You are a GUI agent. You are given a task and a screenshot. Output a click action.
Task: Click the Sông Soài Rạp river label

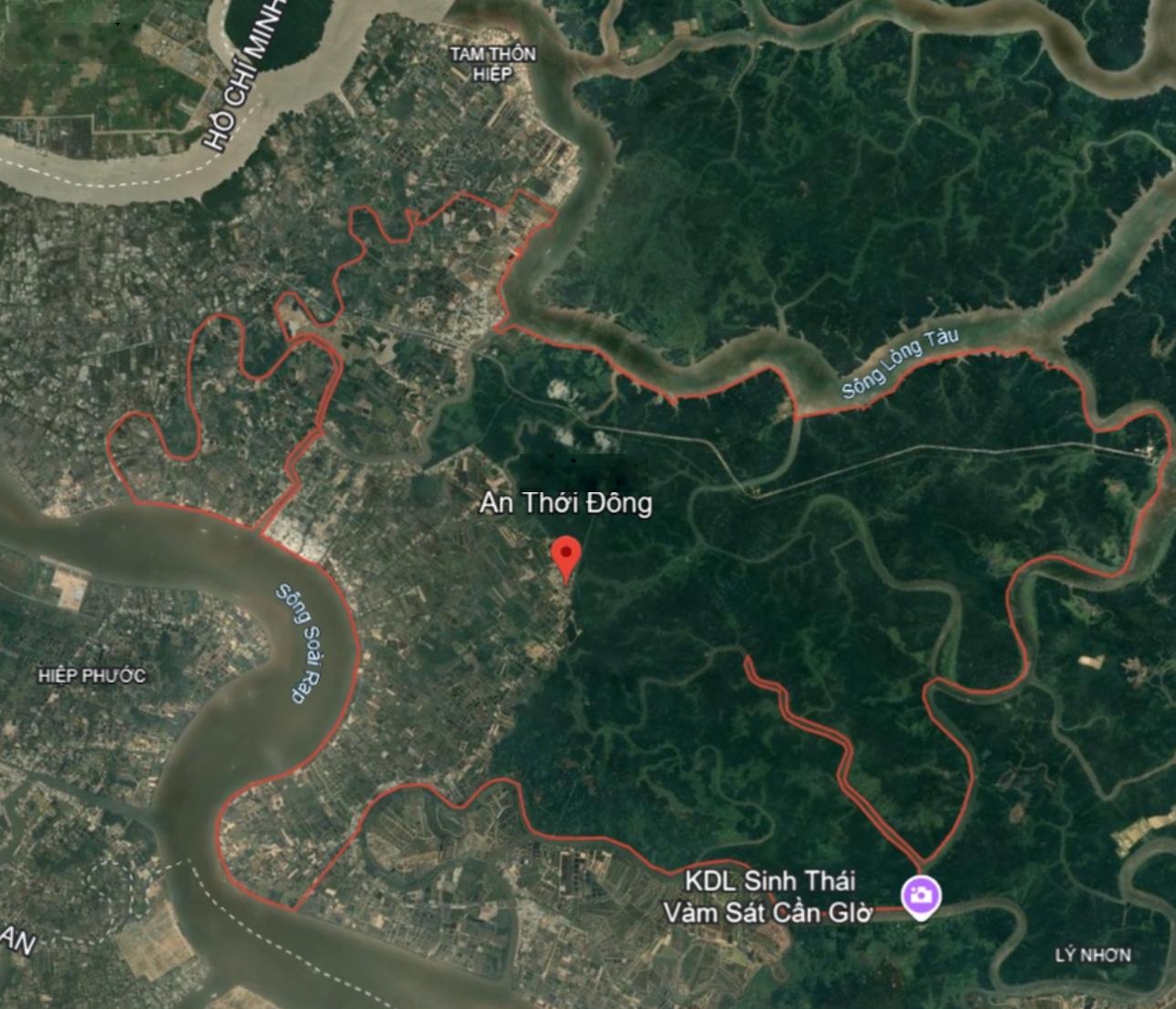[x=303, y=643]
